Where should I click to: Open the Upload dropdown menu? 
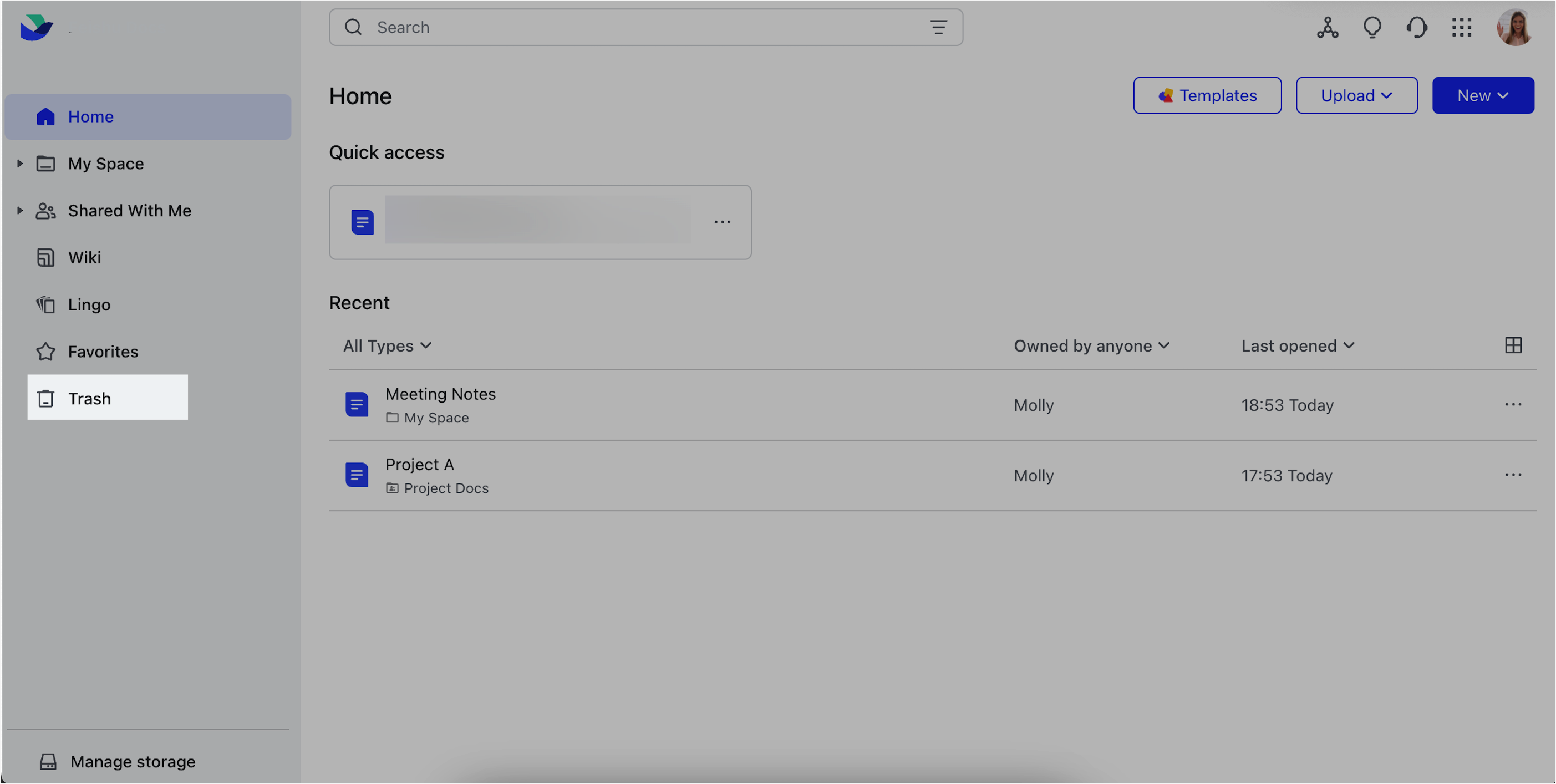pyautogui.click(x=1356, y=95)
